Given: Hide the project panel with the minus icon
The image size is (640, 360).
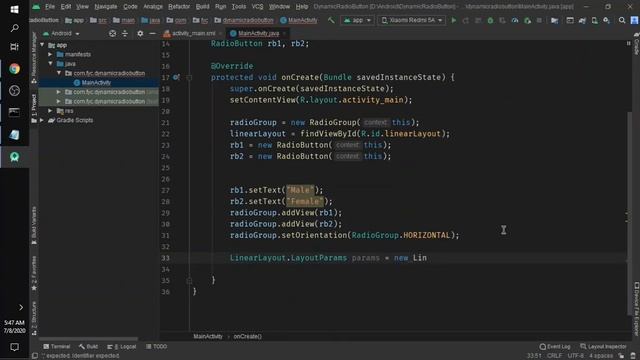Looking at the screenshot, I should (x=152, y=33).
